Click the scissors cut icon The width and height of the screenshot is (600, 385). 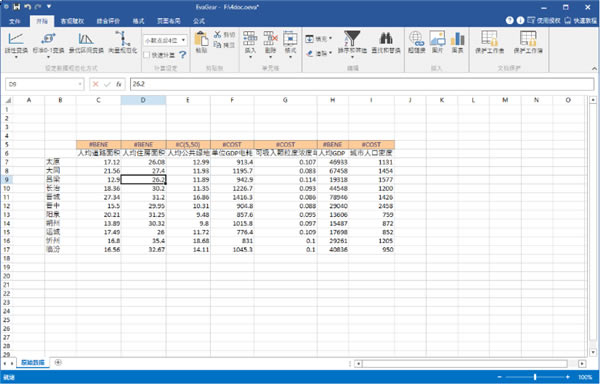[217, 34]
